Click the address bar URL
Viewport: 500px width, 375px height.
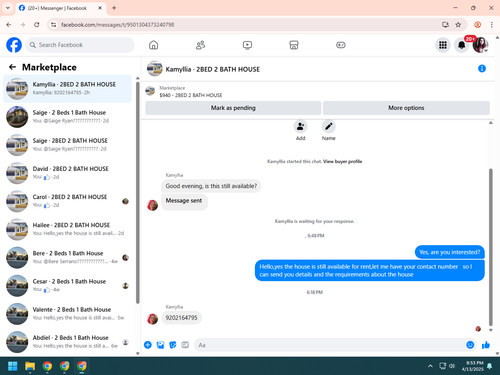pos(117,25)
